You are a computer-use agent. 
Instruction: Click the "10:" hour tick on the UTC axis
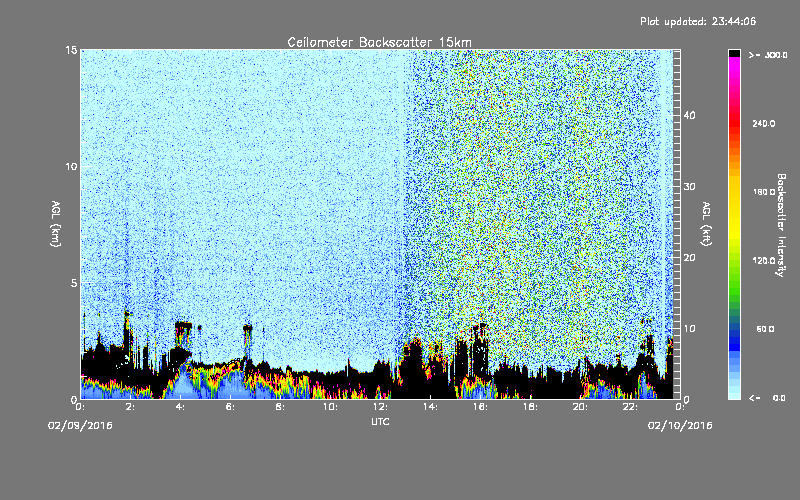tap(330, 407)
